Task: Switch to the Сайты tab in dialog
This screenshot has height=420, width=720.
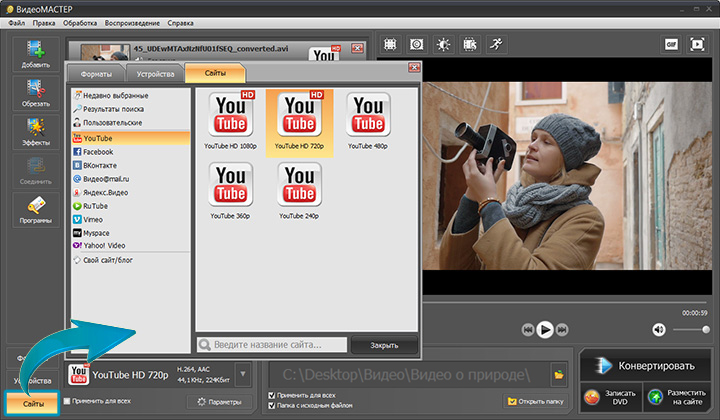Action: [215, 73]
